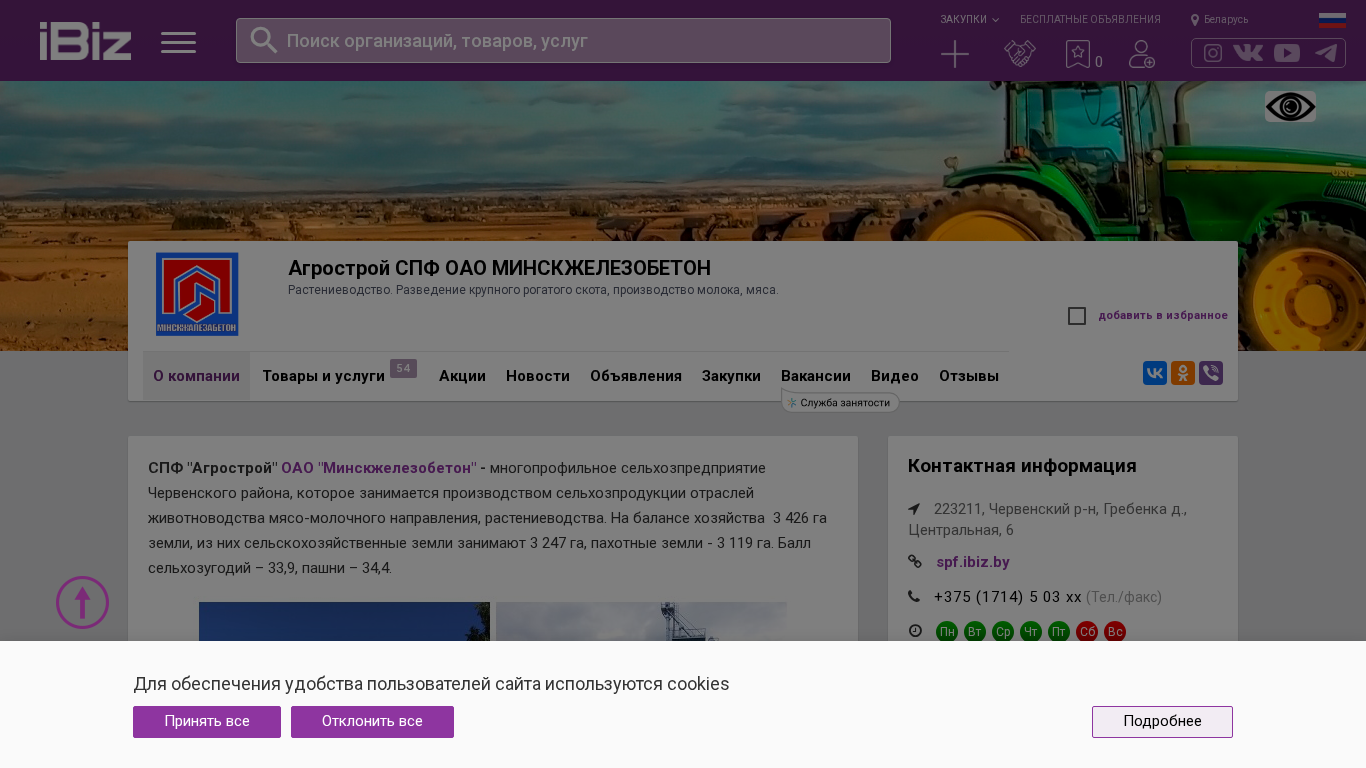Open the Акции tab
1366x768 pixels.
click(462, 376)
